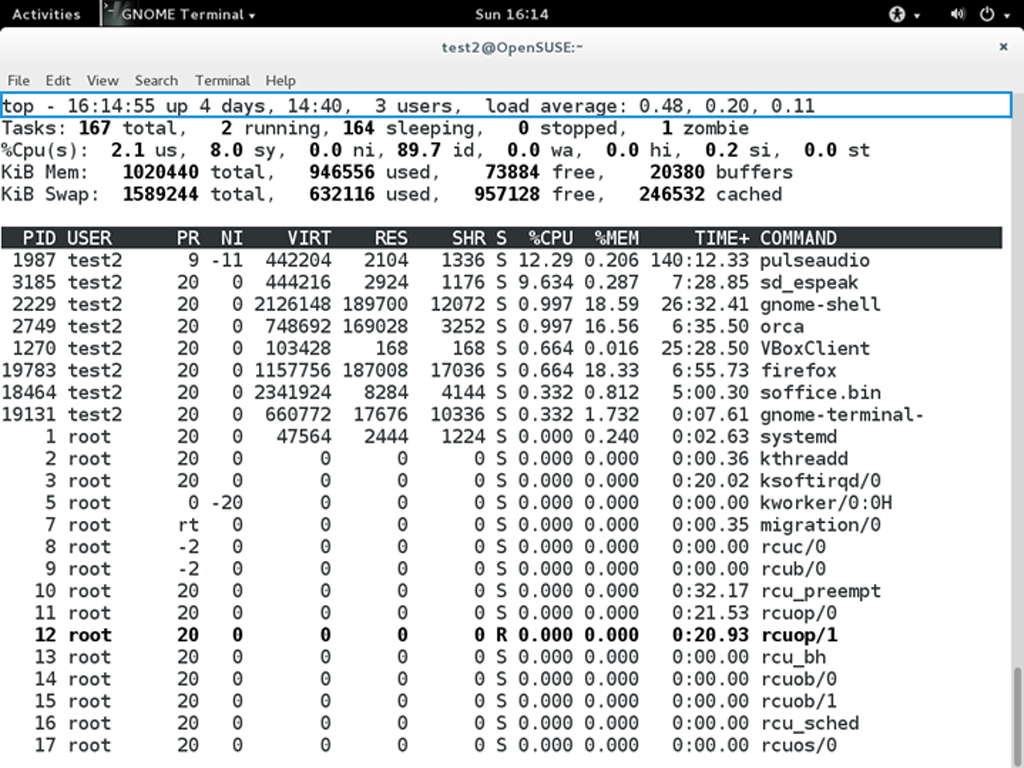
Task: Click the firefox process row
Action: 500,371
